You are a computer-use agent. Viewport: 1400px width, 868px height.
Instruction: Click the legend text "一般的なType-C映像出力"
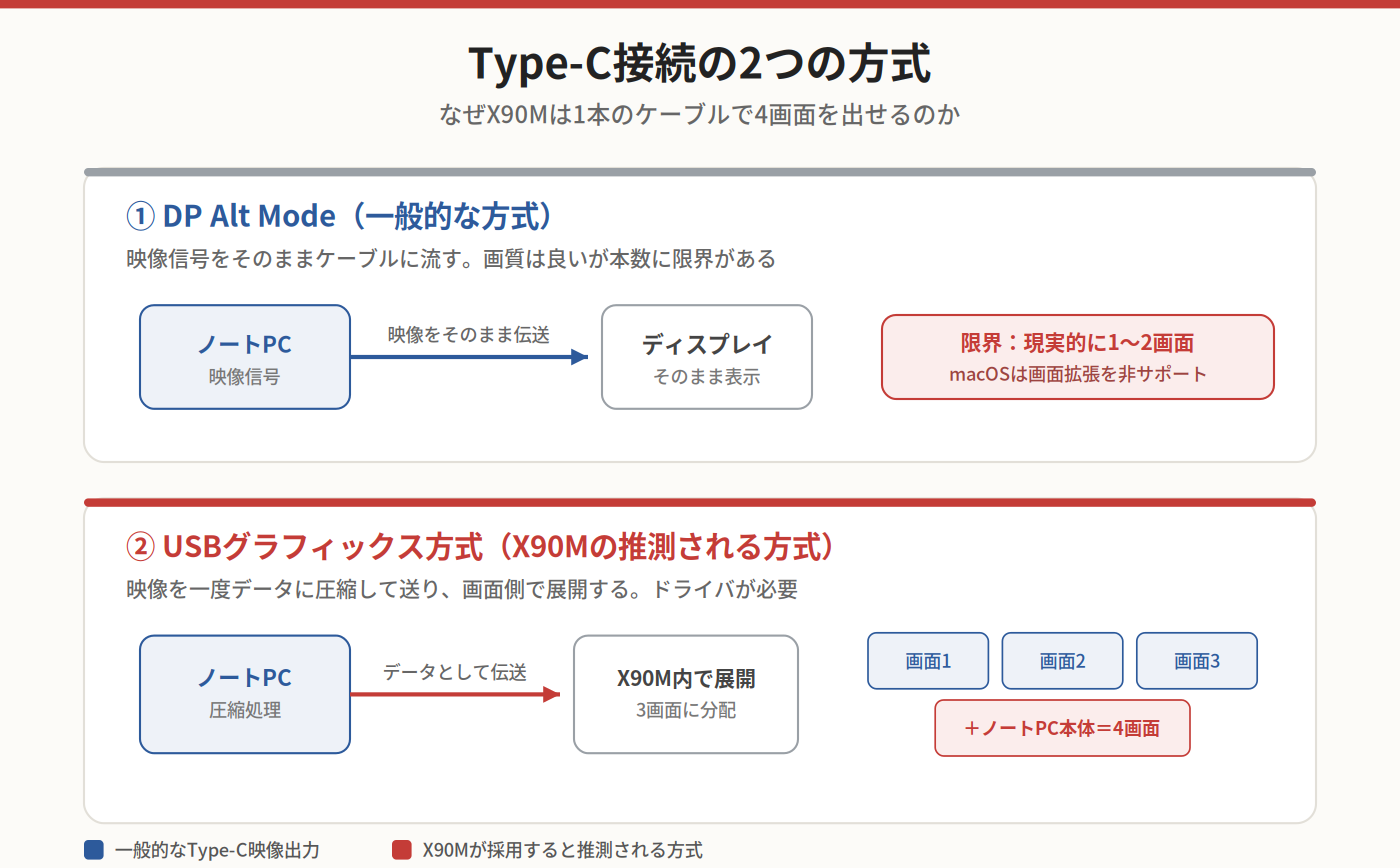point(218,850)
